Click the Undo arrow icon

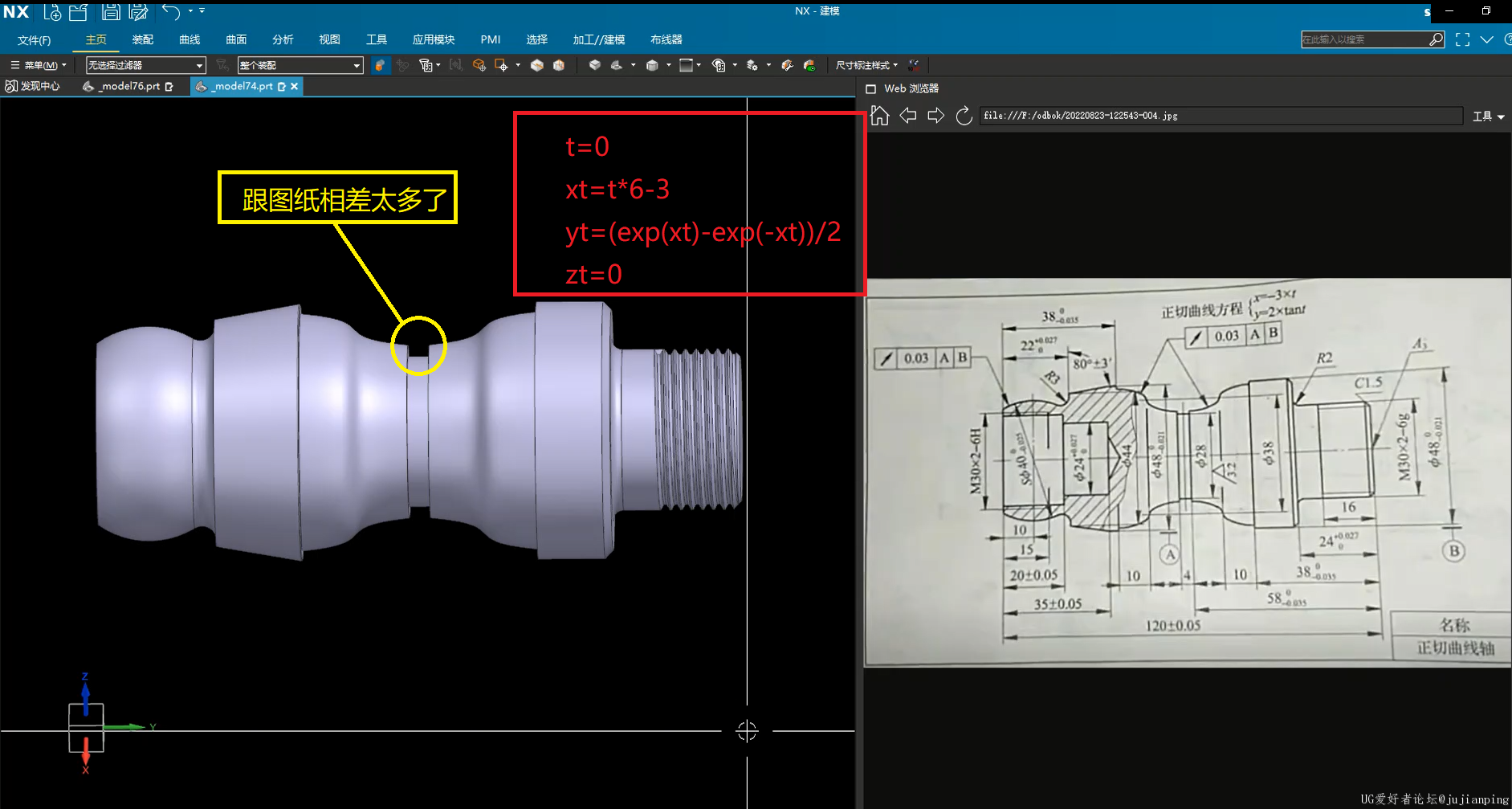171,11
